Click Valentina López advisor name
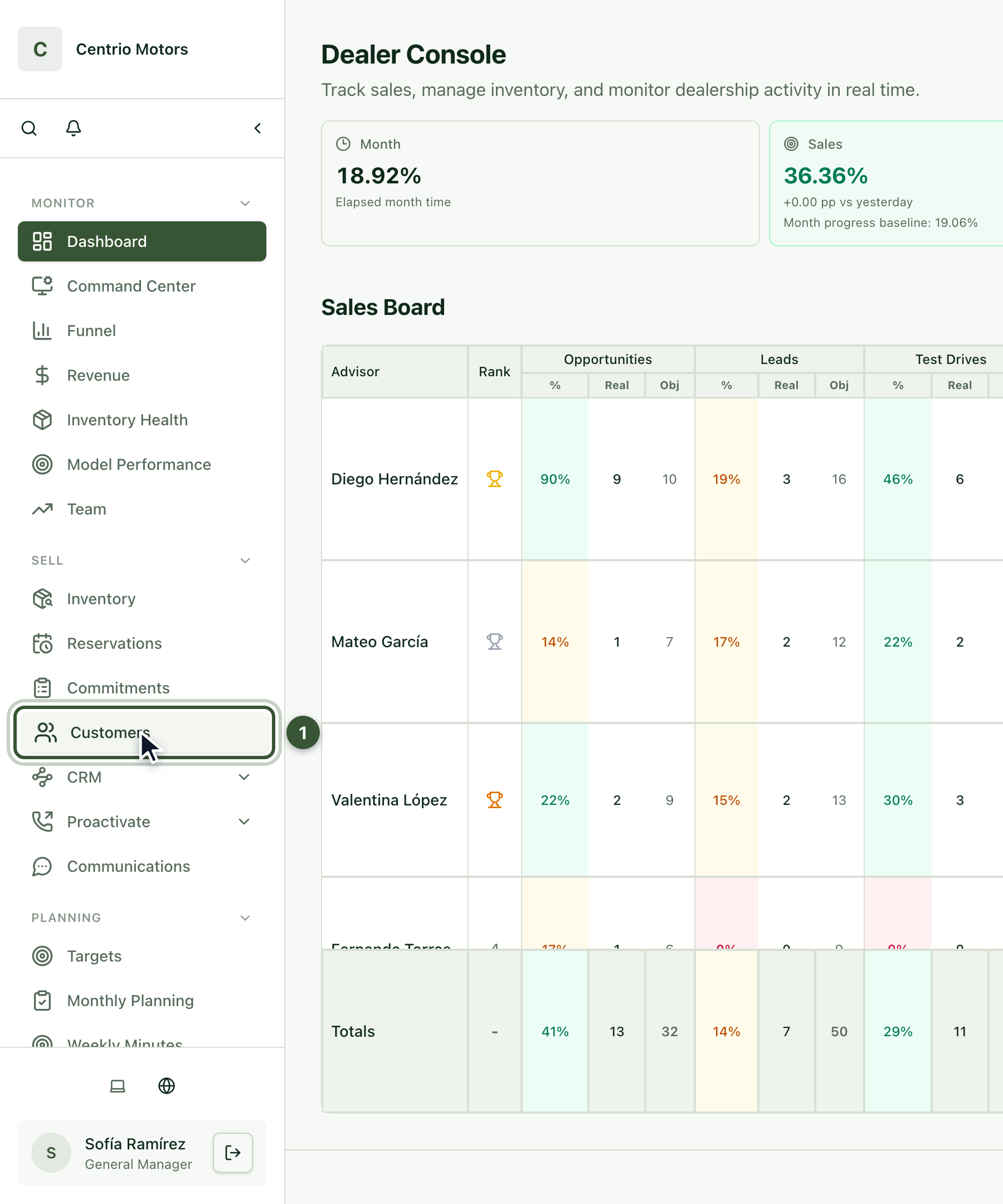1003x1204 pixels. click(x=389, y=800)
